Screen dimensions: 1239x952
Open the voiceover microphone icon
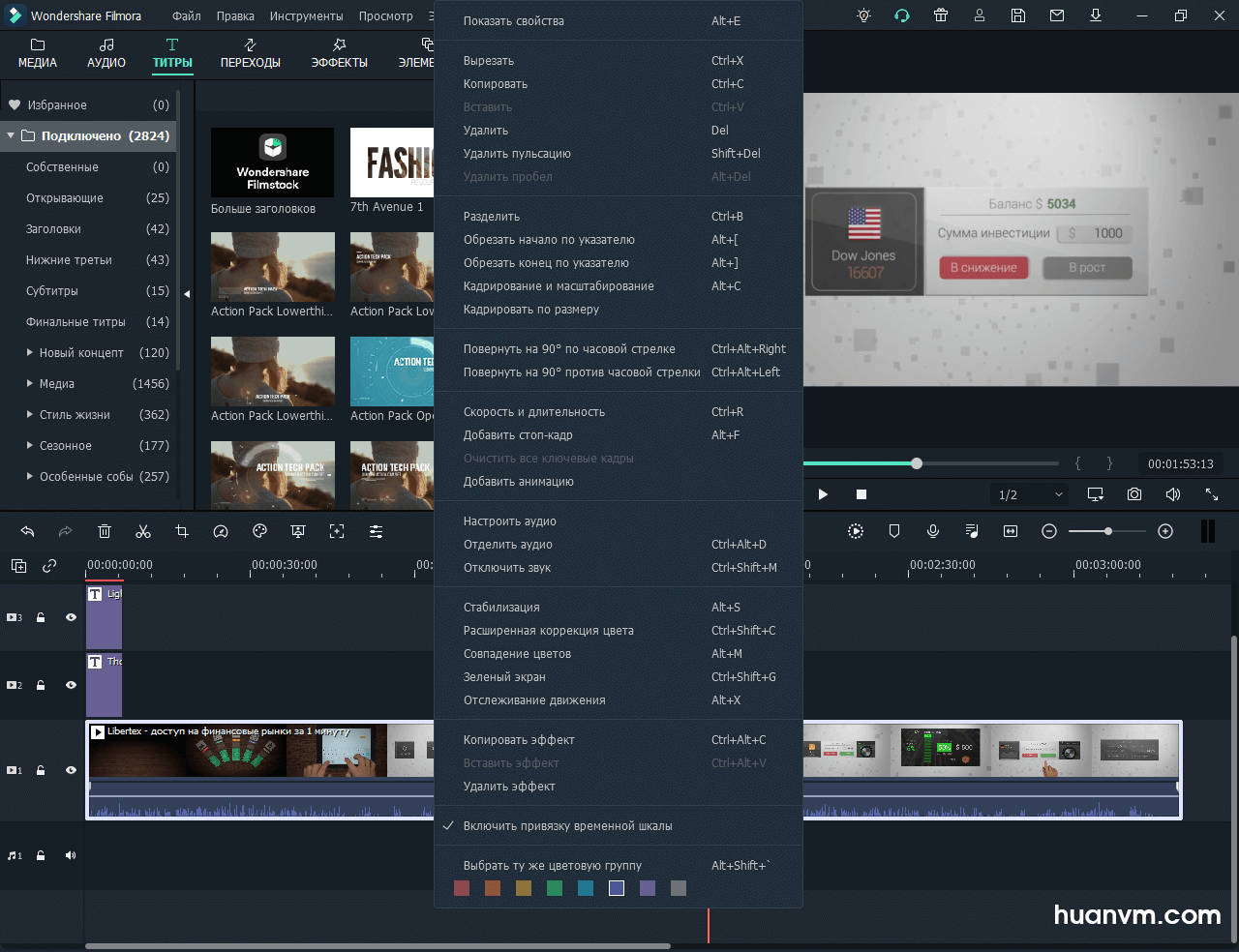(933, 531)
